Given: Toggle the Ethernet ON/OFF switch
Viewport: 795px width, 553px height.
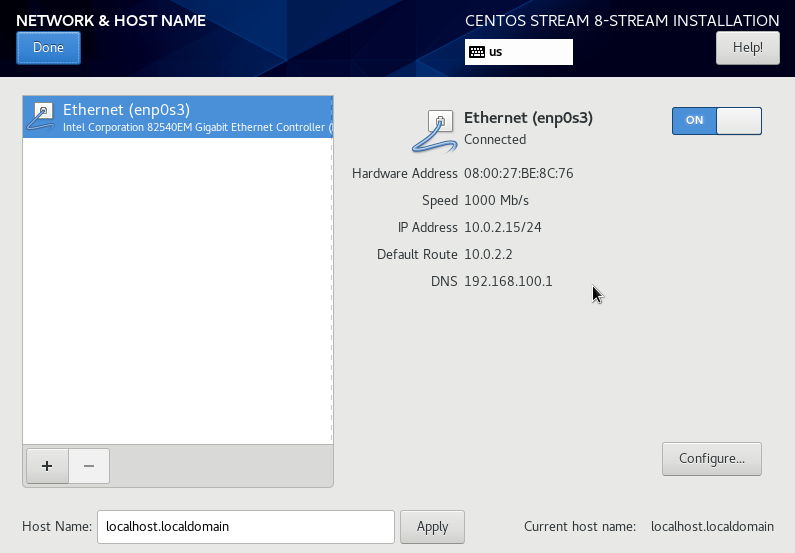Looking at the screenshot, I should click(716, 121).
